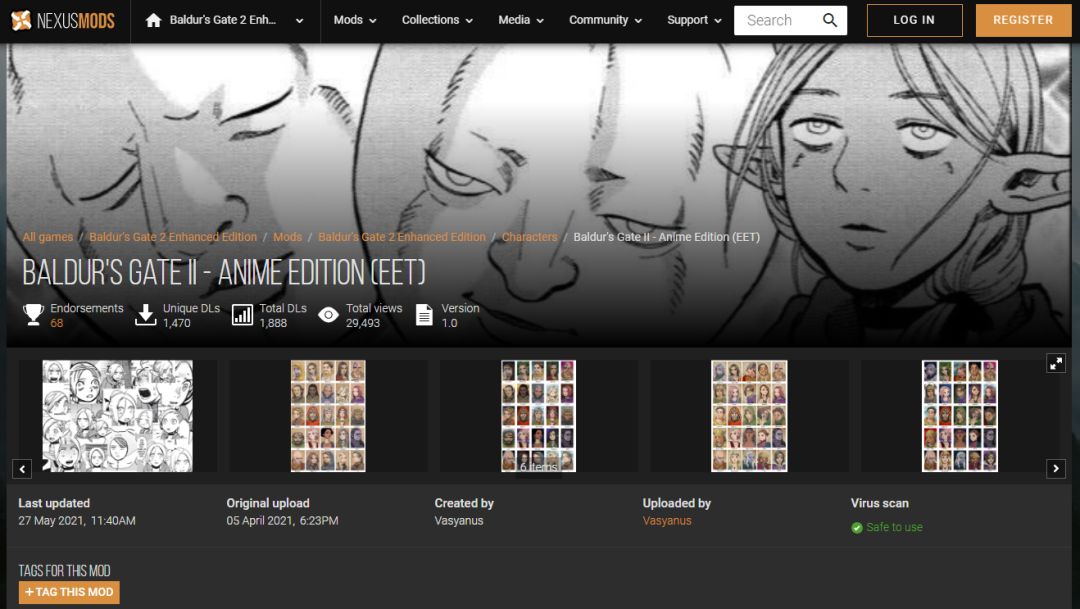Expand the Baldur's Gate 2 Enh... game dropdown

[x=299, y=21]
